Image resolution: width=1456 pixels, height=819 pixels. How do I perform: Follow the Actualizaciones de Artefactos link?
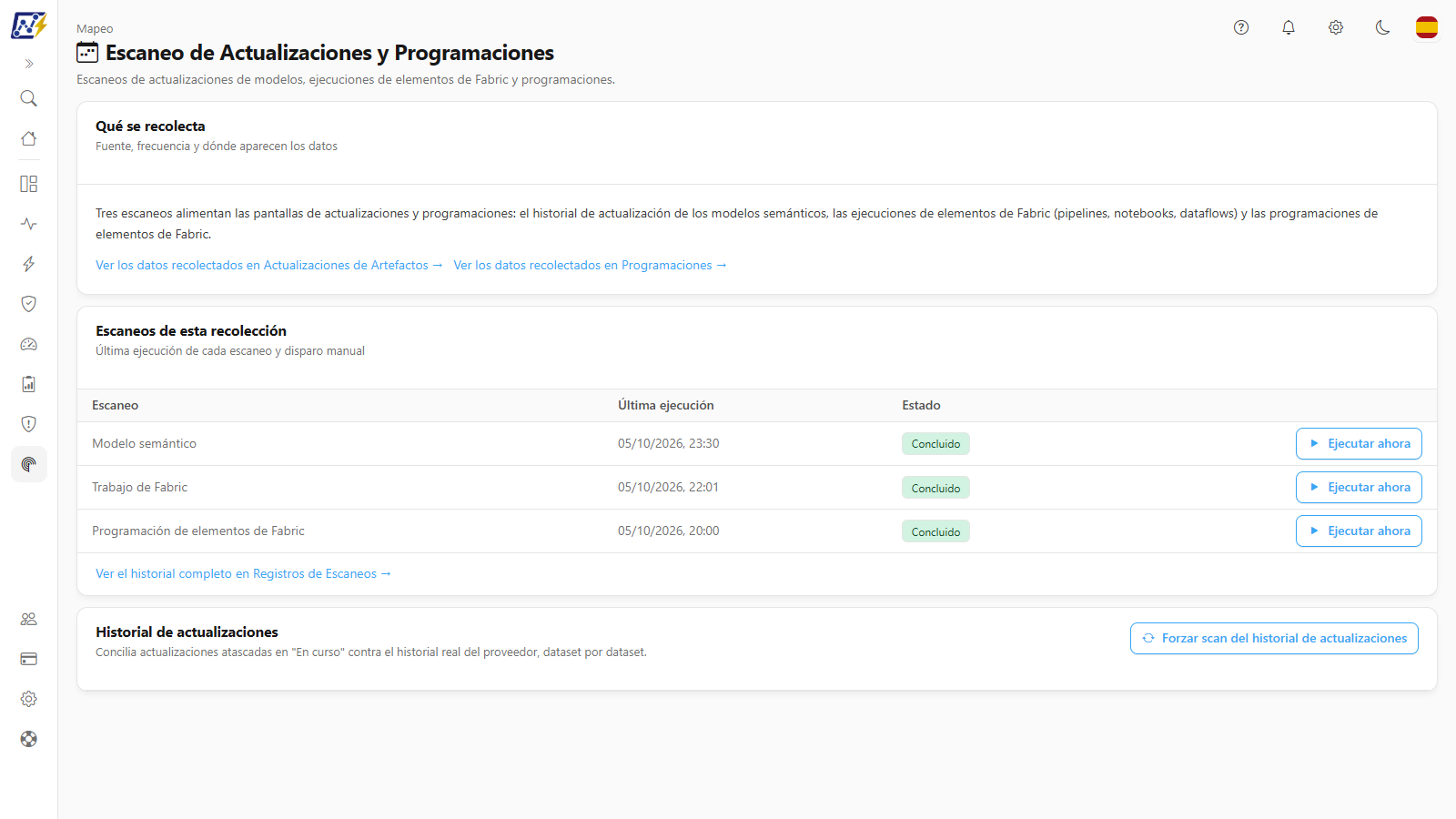click(269, 265)
